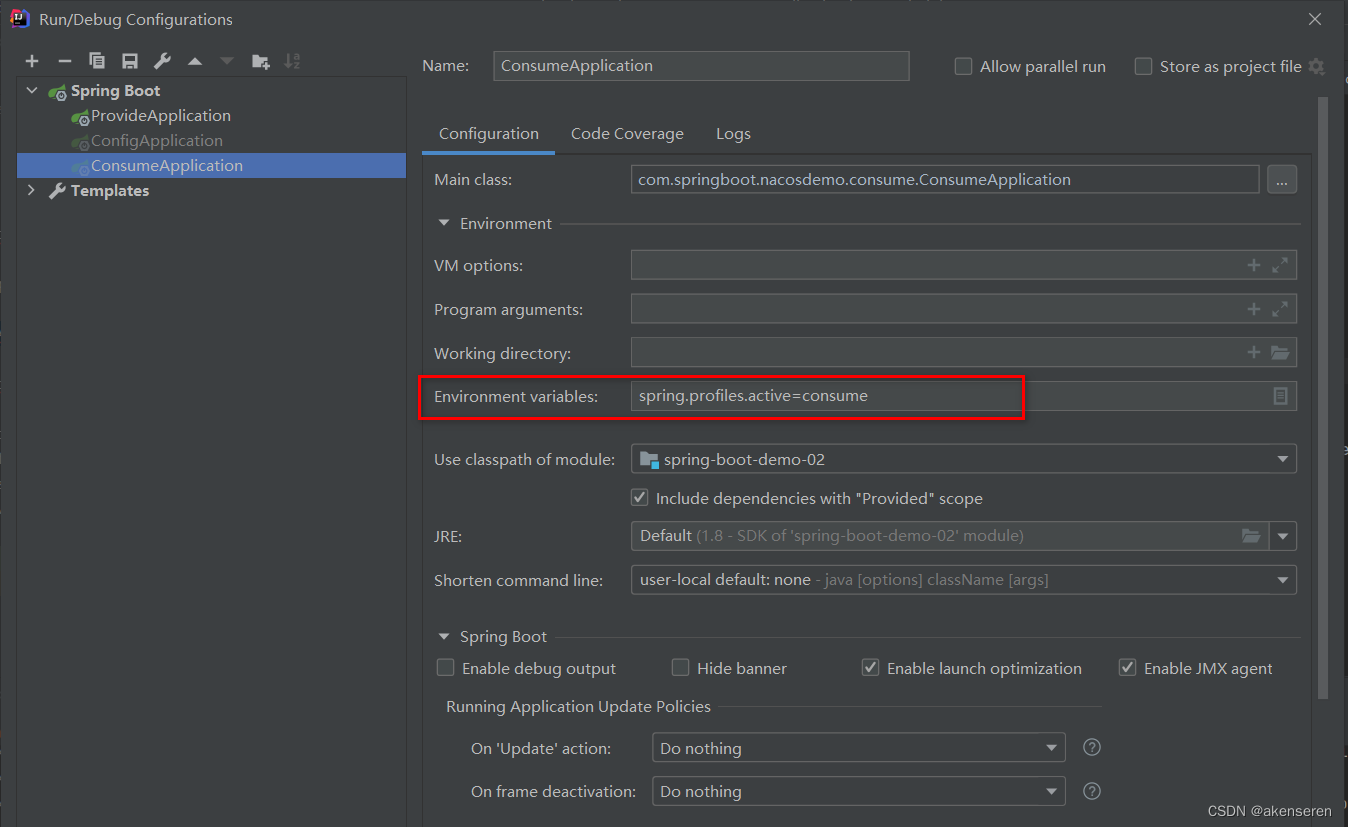Click the vertical scrollbar in settings panel
This screenshot has height=827, width=1348.
click(x=1323, y=397)
